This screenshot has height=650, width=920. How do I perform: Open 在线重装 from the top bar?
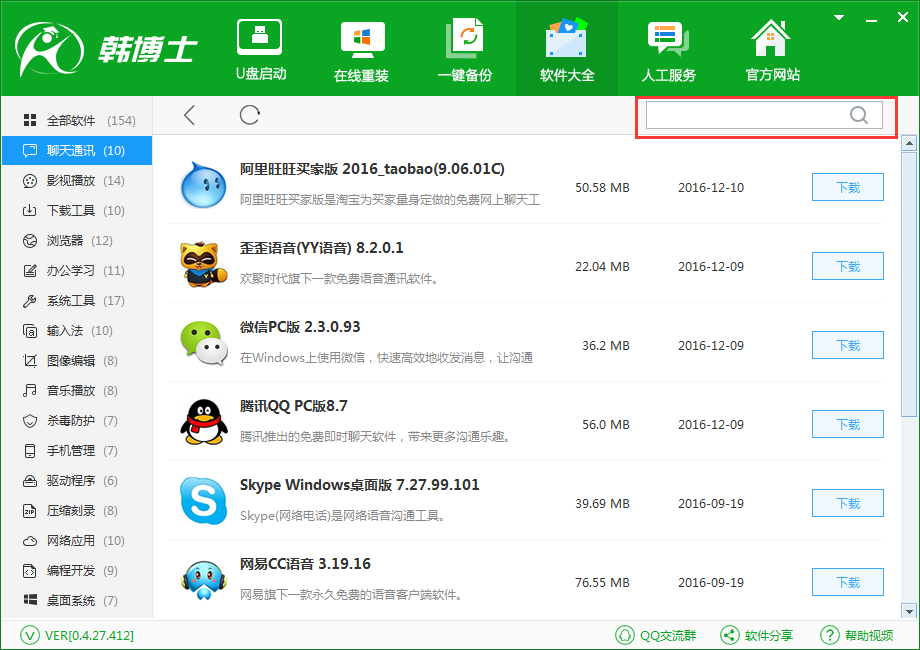362,50
